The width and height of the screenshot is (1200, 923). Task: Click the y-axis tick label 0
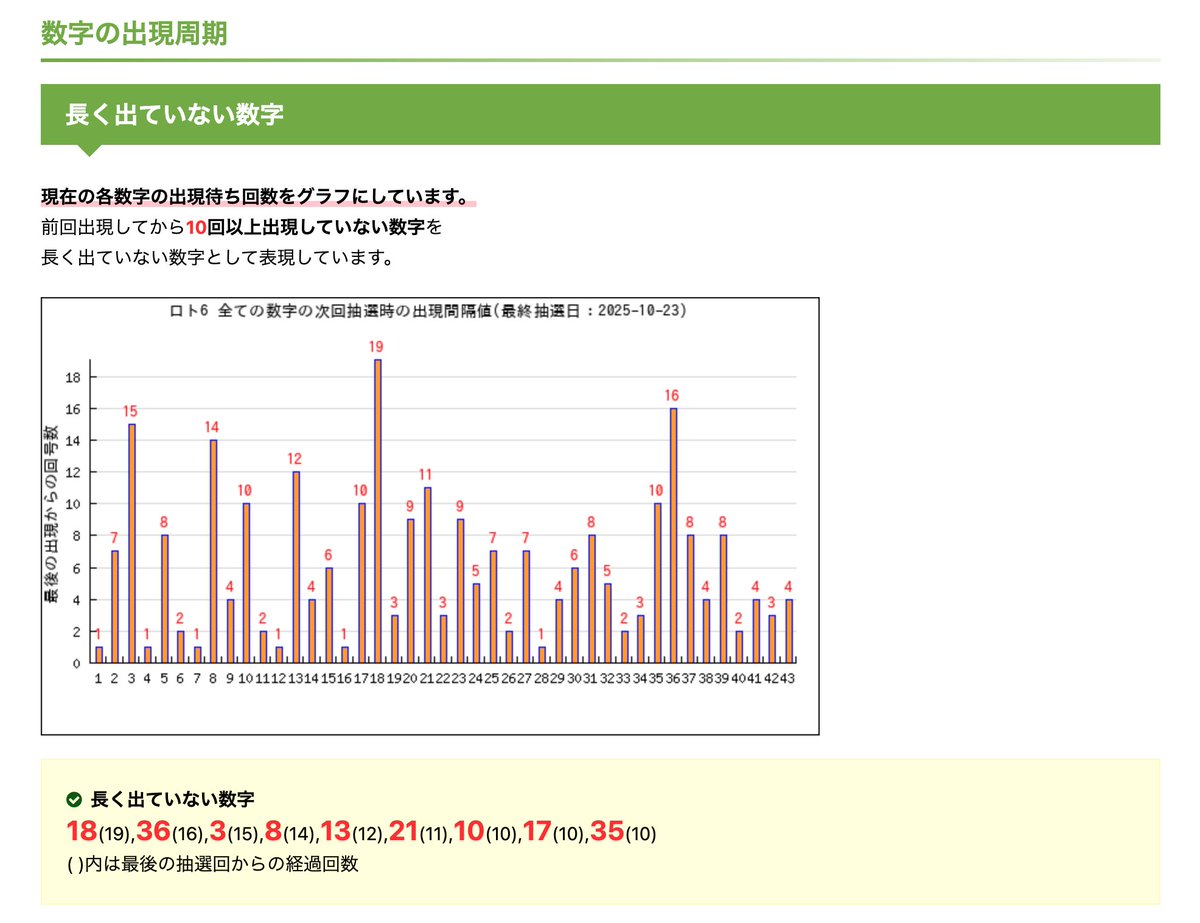pyautogui.click(x=76, y=663)
